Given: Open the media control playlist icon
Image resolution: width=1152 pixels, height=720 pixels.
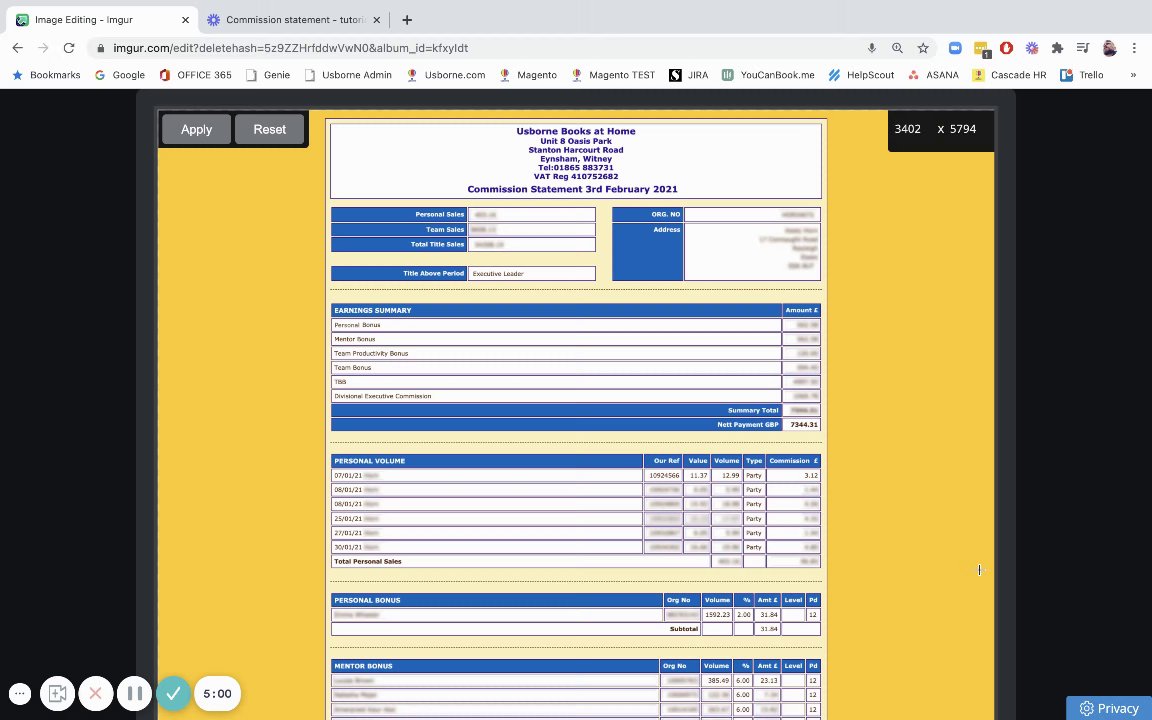Looking at the screenshot, I should coord(1083,48).
